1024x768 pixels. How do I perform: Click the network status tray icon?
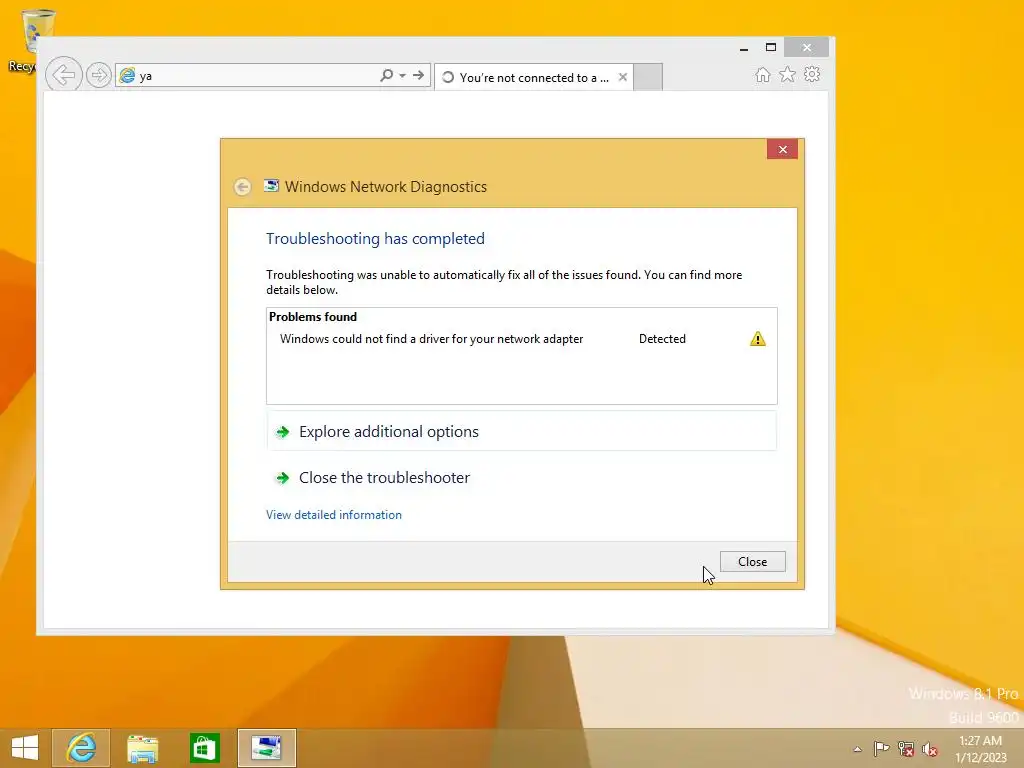point(906,749)
